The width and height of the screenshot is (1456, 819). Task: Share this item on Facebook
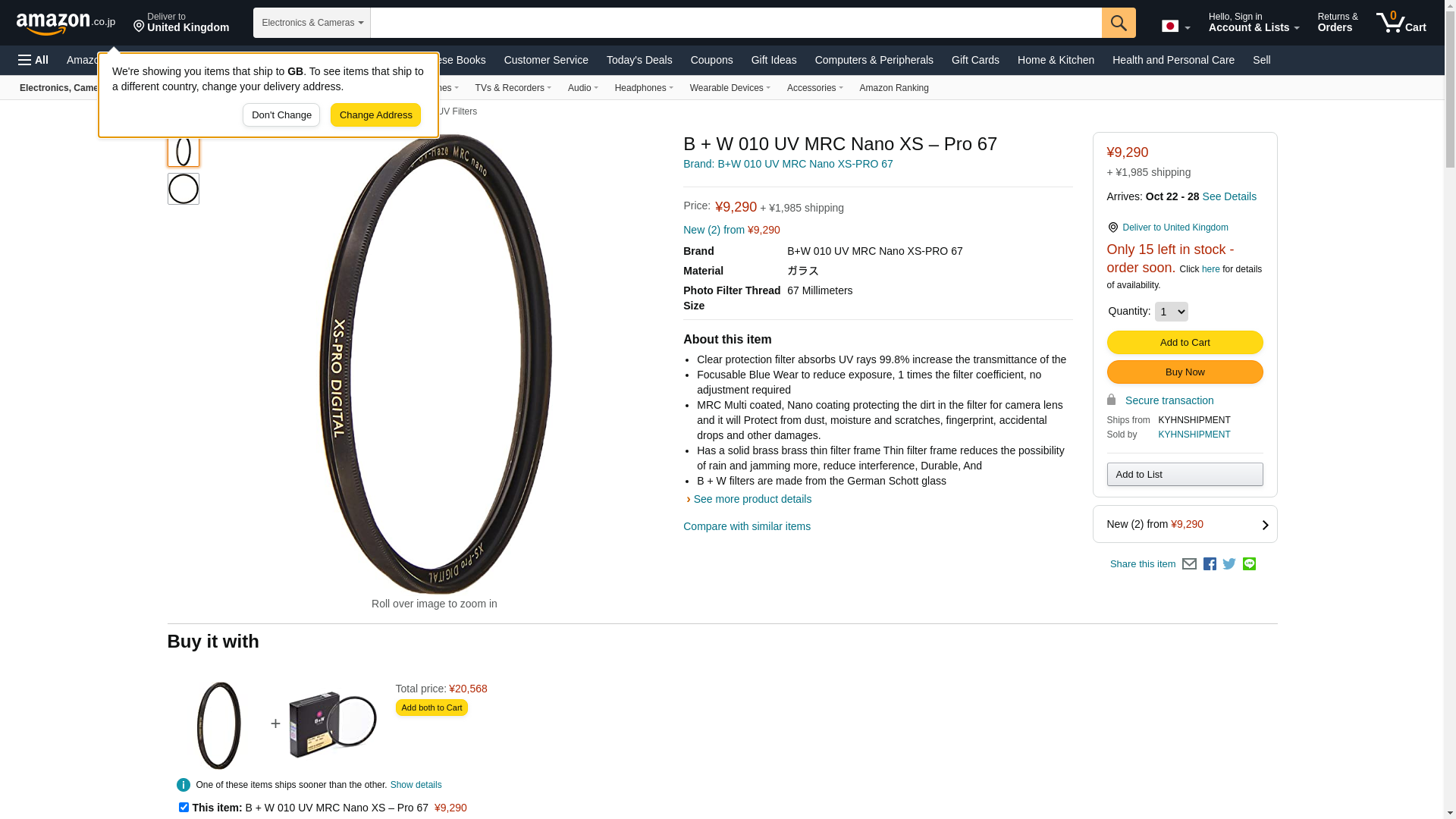click(1210, 564)
